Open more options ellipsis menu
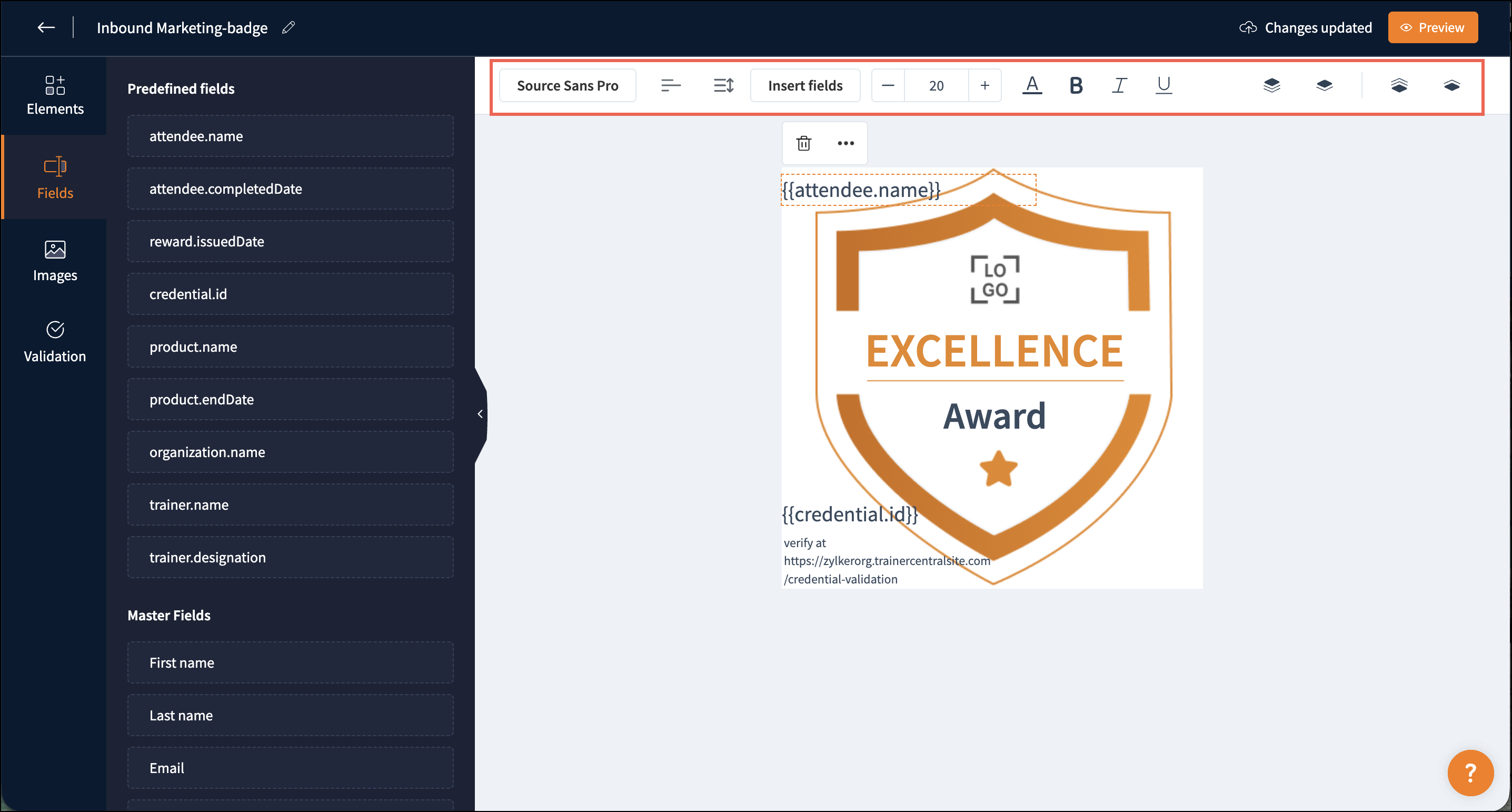The image size is (1512, 812). 845,143
